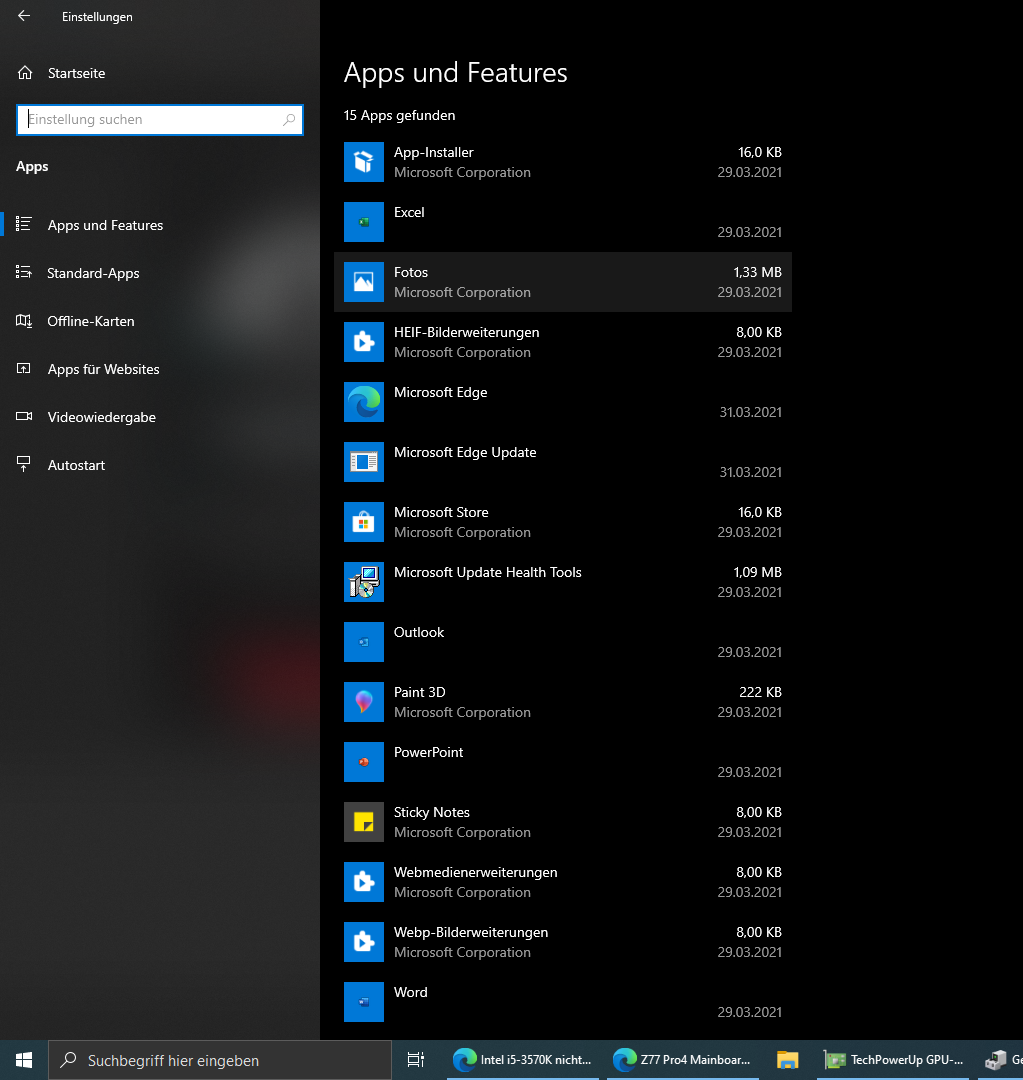Click the Webp-Bilderweiterungen icon
Image resolution: width=1023 pixels, height=1080 pixels.
(364, 942)
